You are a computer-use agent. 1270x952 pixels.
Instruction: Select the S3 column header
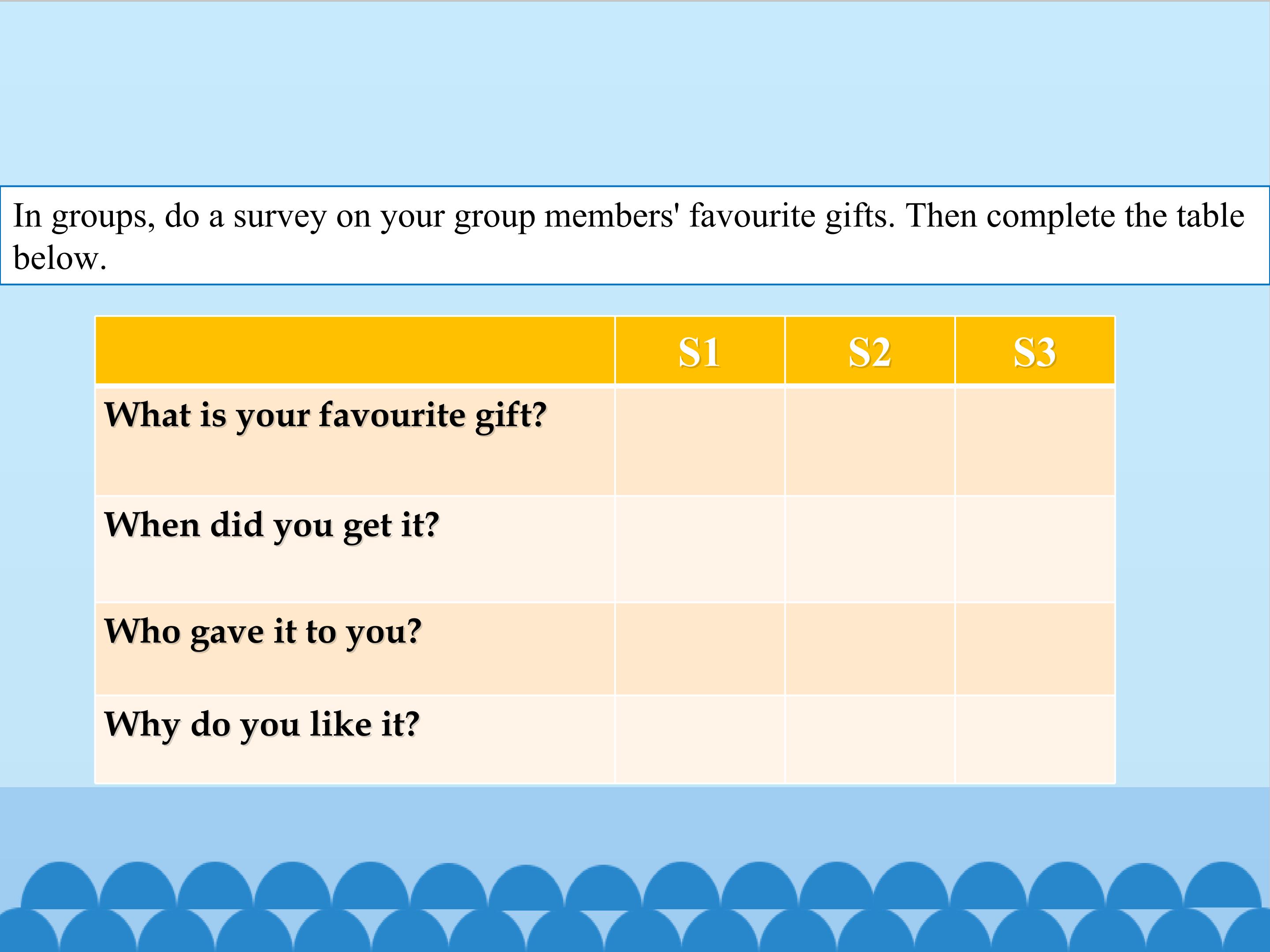[1034, 351]
